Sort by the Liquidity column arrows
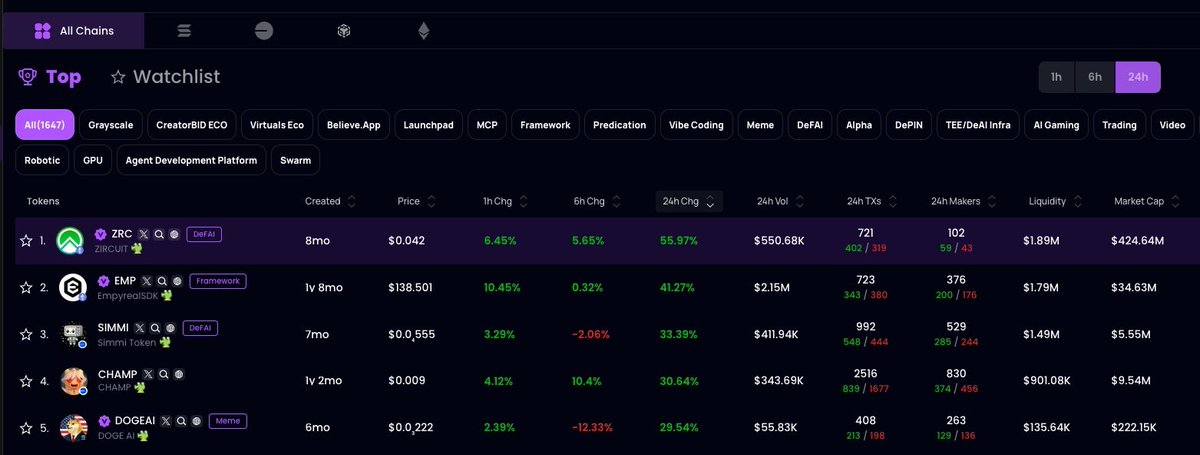This screenshot has height=455, width=1200. (1079, 201)
